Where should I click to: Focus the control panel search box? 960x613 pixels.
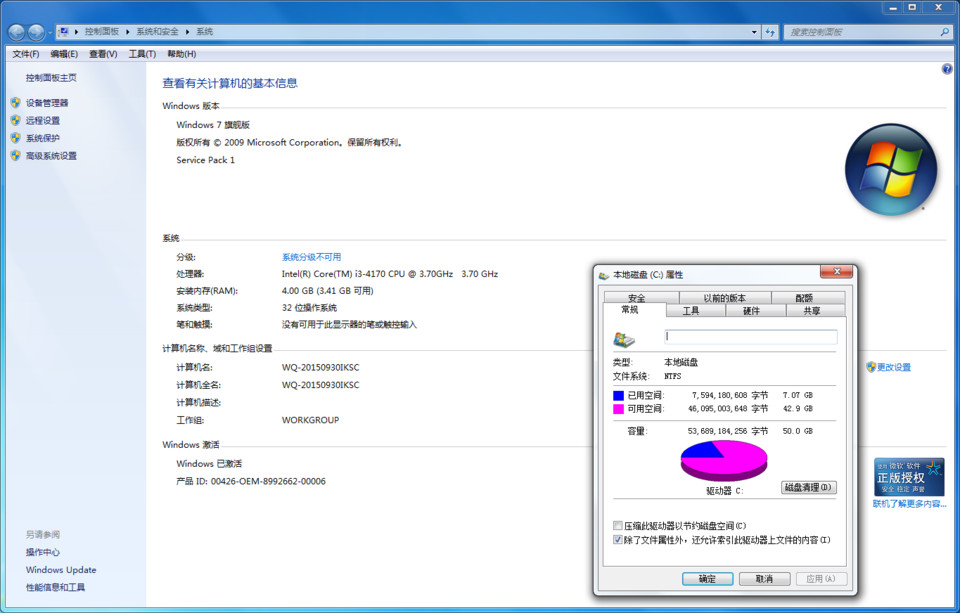coord(862,32)
